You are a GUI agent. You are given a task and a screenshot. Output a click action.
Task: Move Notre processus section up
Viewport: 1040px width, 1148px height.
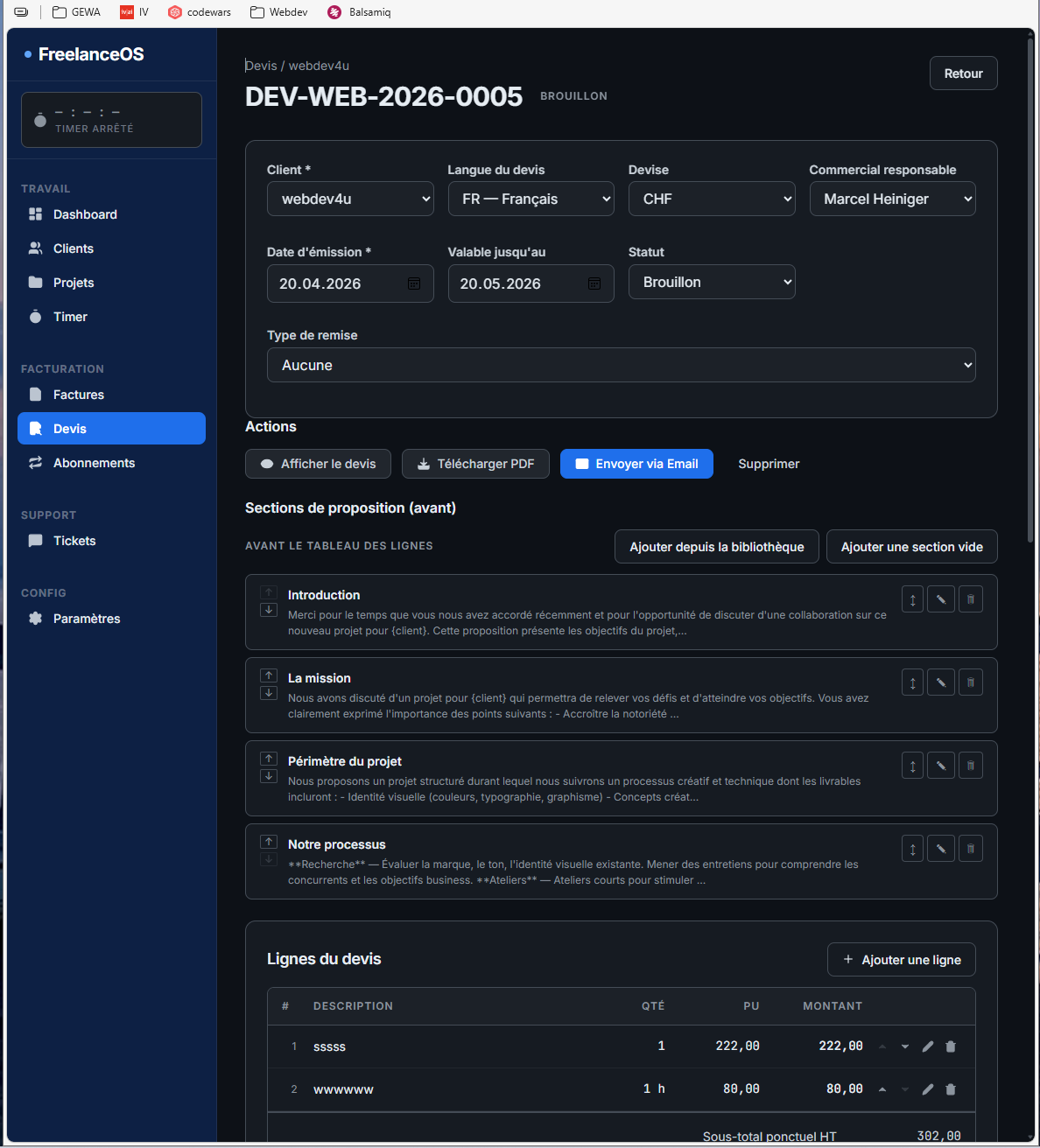point(269,842)
